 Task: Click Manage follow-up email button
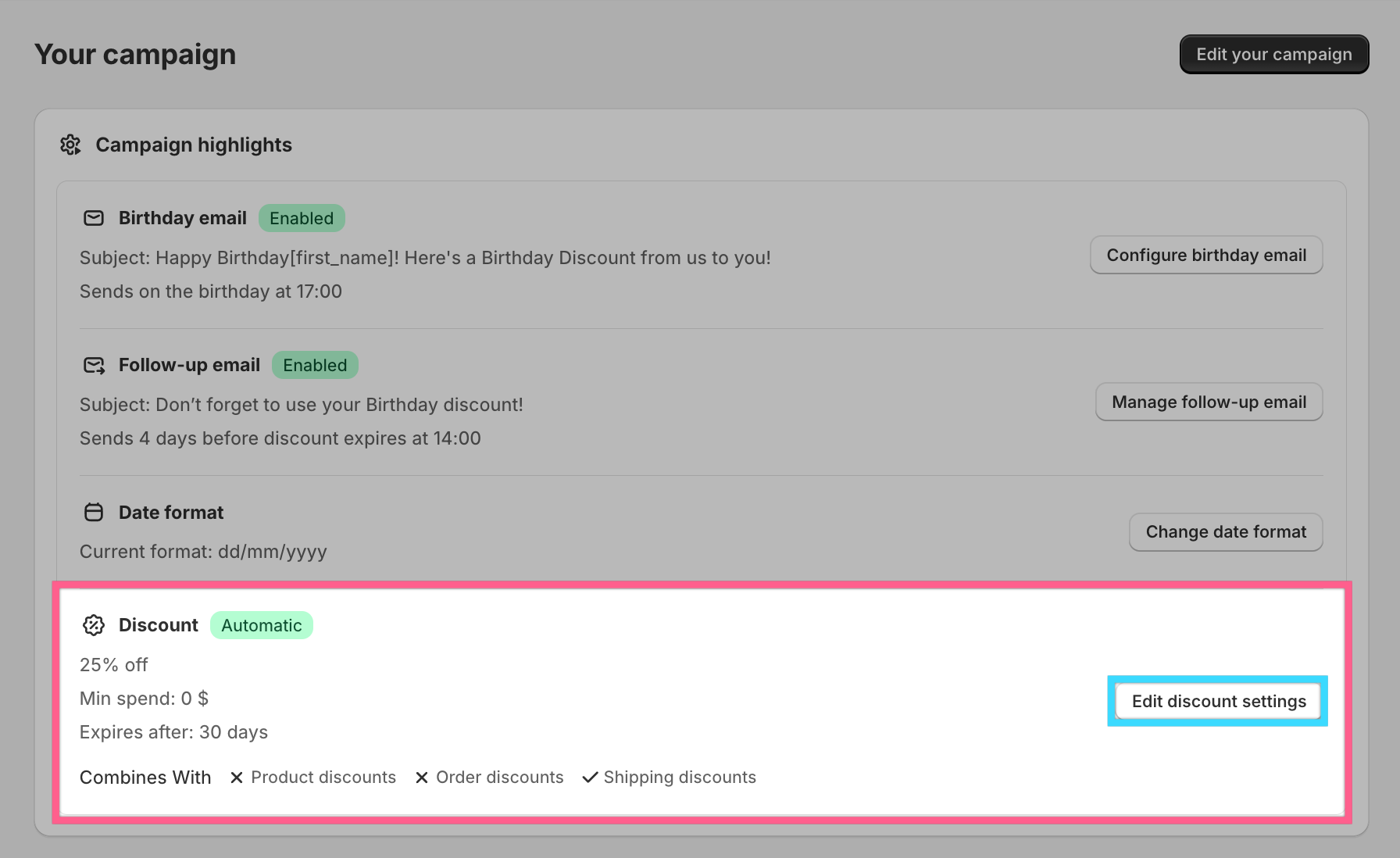pos(1209,402)
